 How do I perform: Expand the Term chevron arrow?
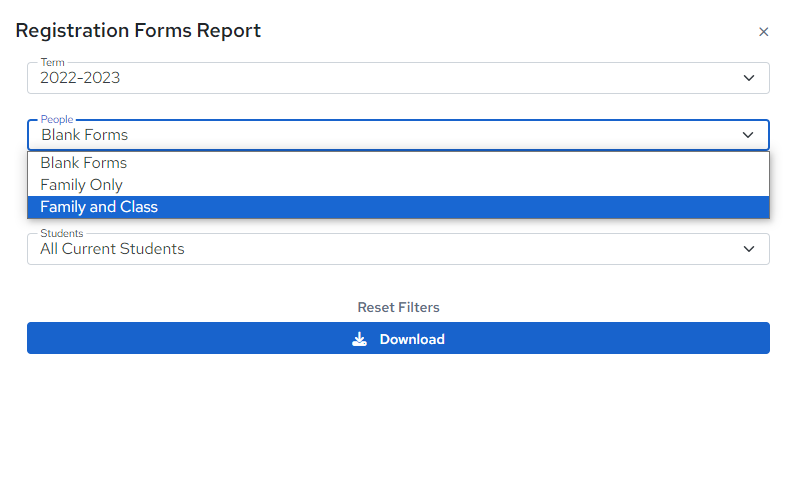(749, 78)
